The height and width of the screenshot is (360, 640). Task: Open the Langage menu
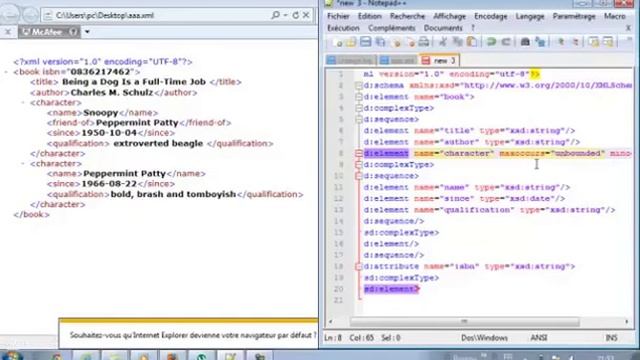point(530,16)
